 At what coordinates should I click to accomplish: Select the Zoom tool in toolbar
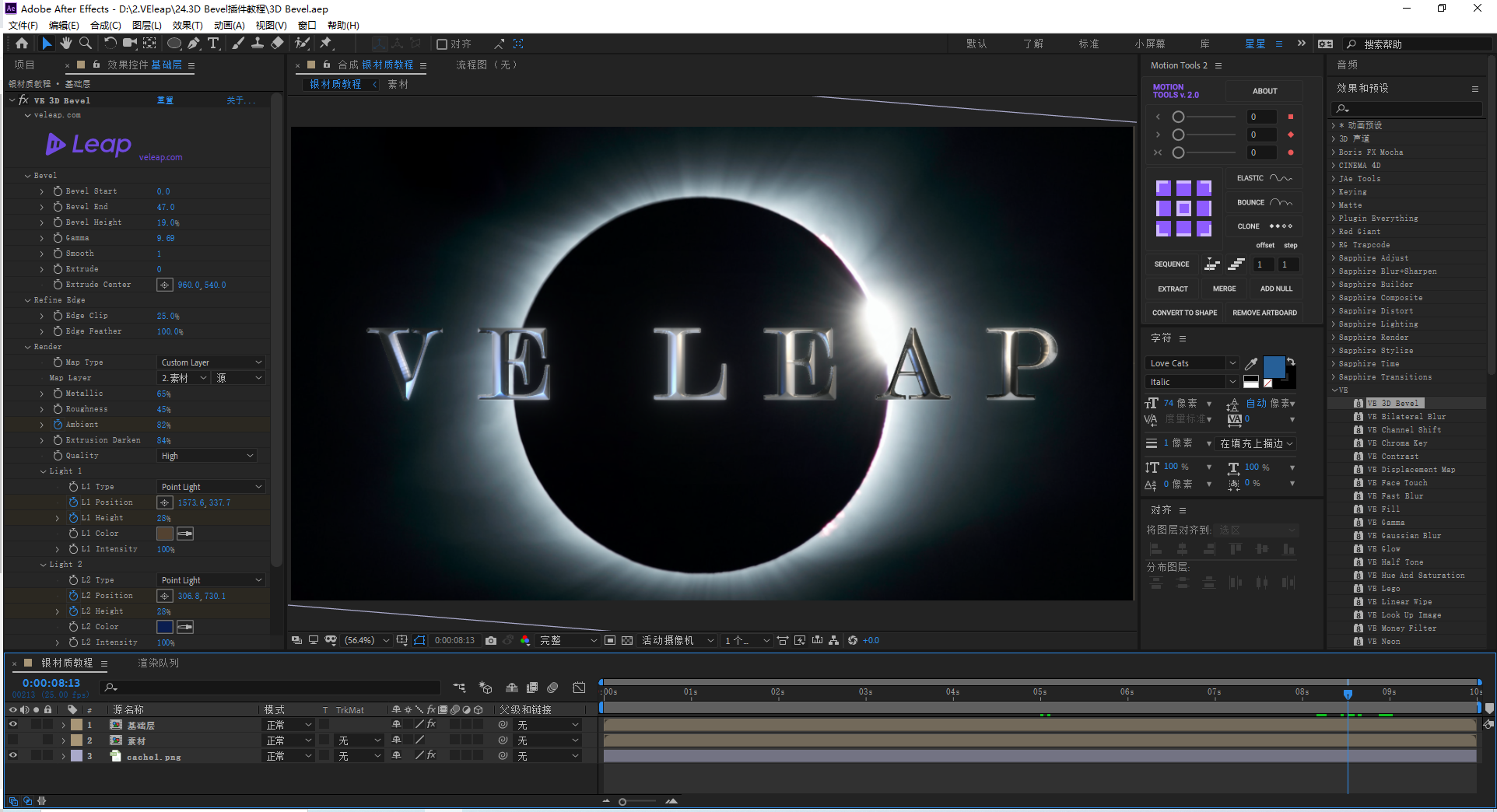pyautogui.click(x=86, y=44)
